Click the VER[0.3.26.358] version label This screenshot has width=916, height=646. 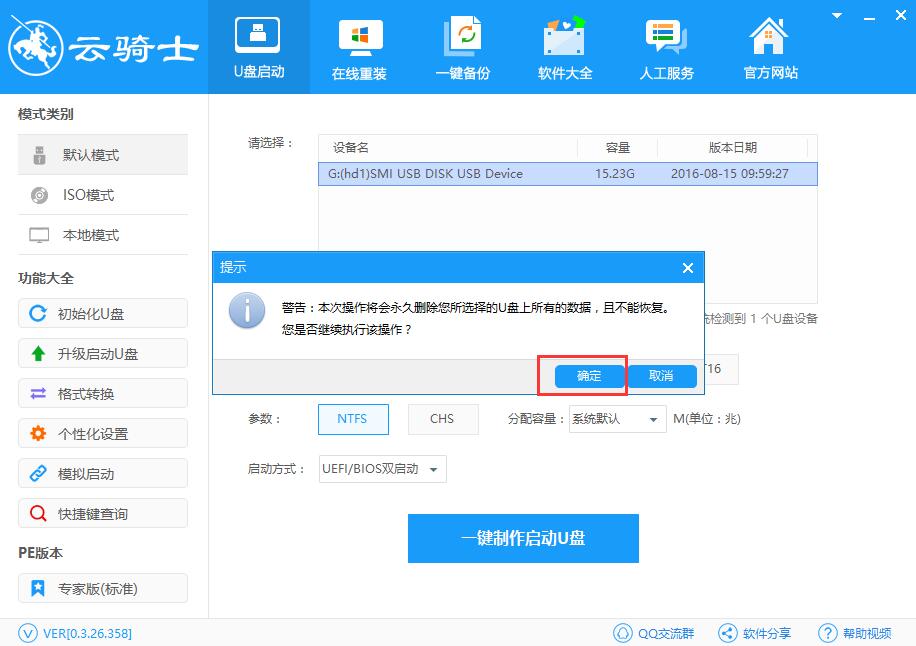pos(87,633)
